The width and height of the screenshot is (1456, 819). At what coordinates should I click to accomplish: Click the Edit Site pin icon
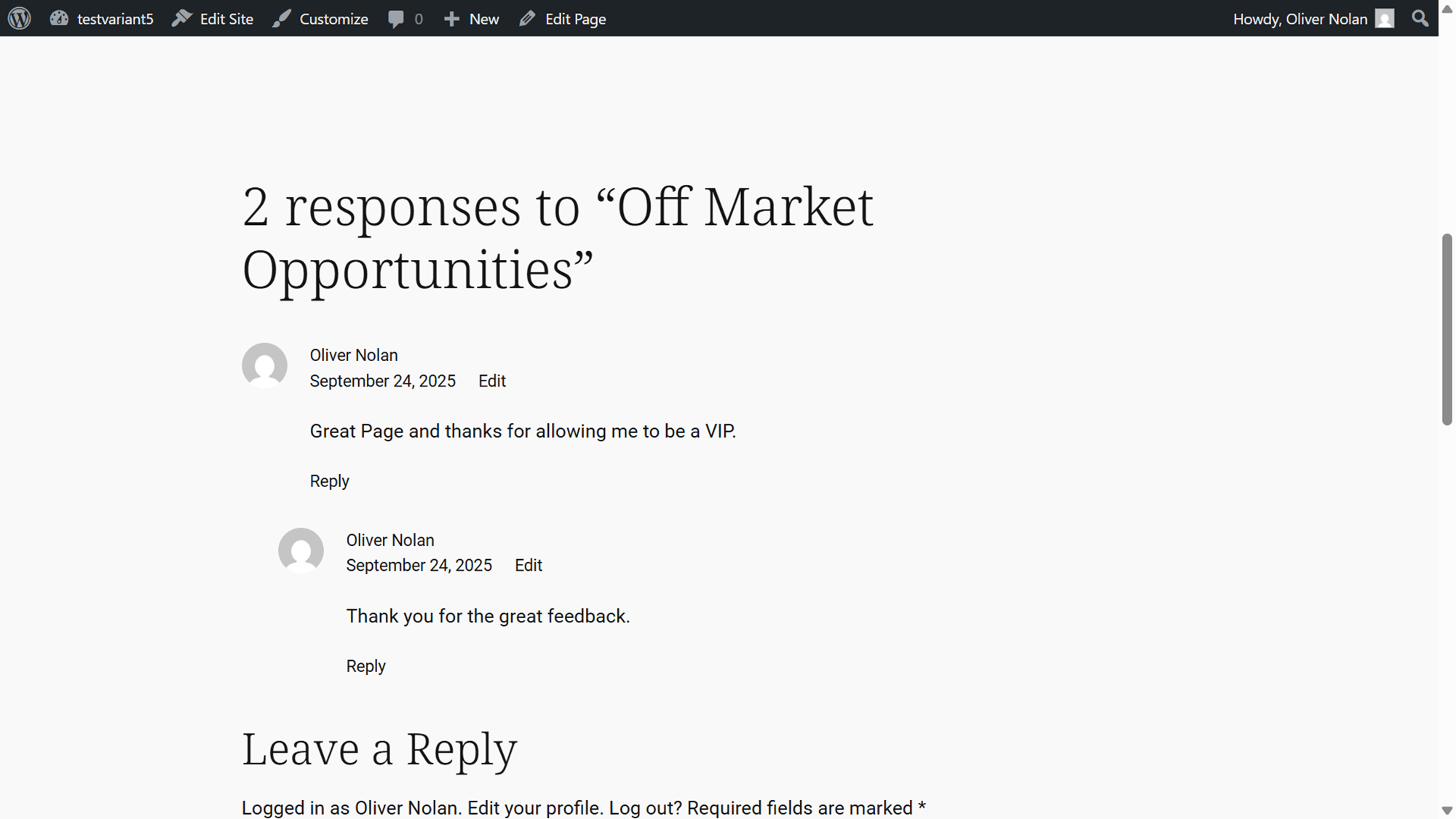[181, 18]
